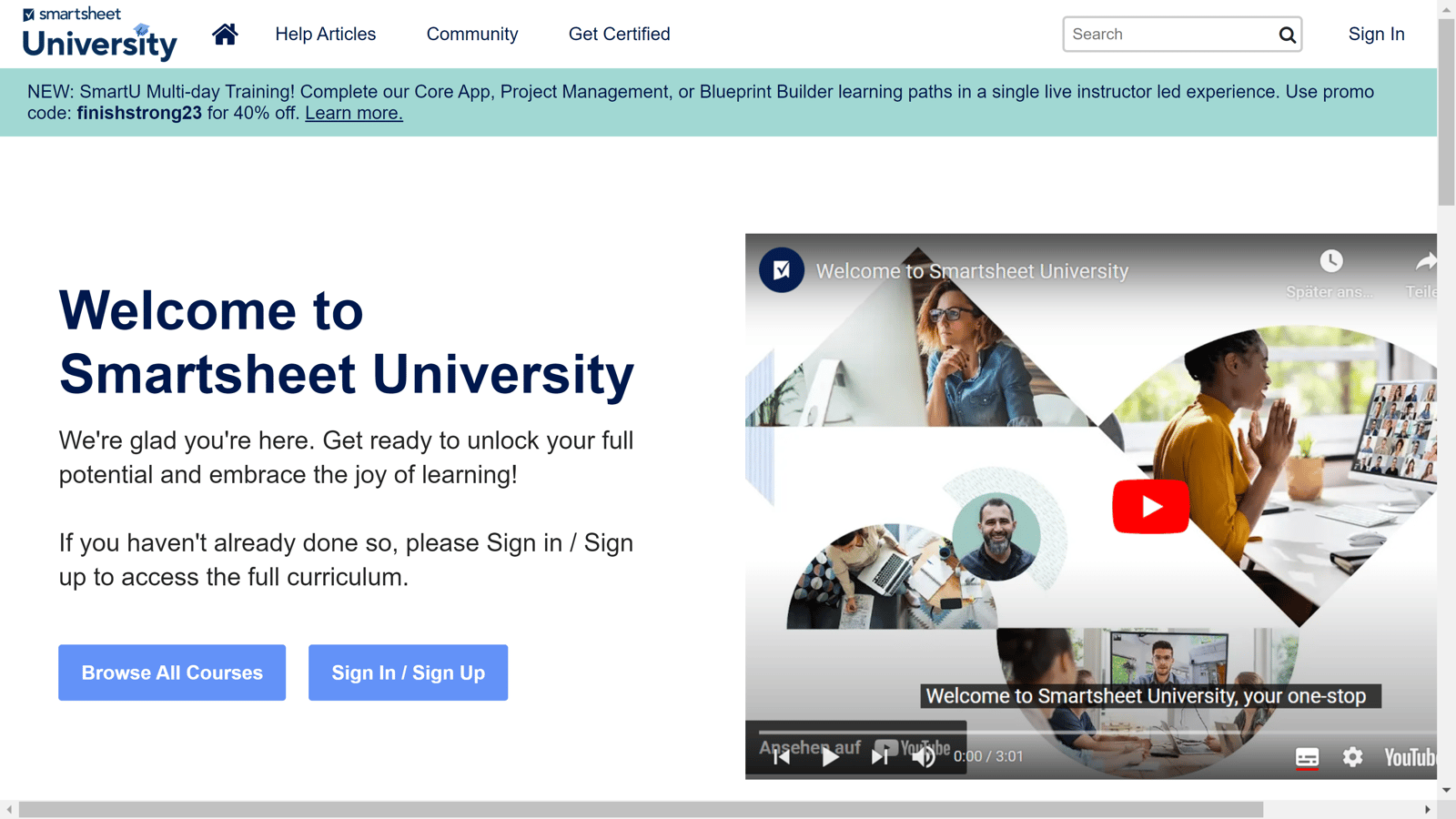Open Get Certified navigation link
Image resolution: width=1456 pixels, height=819 pixels.
[x=620, y=34]
